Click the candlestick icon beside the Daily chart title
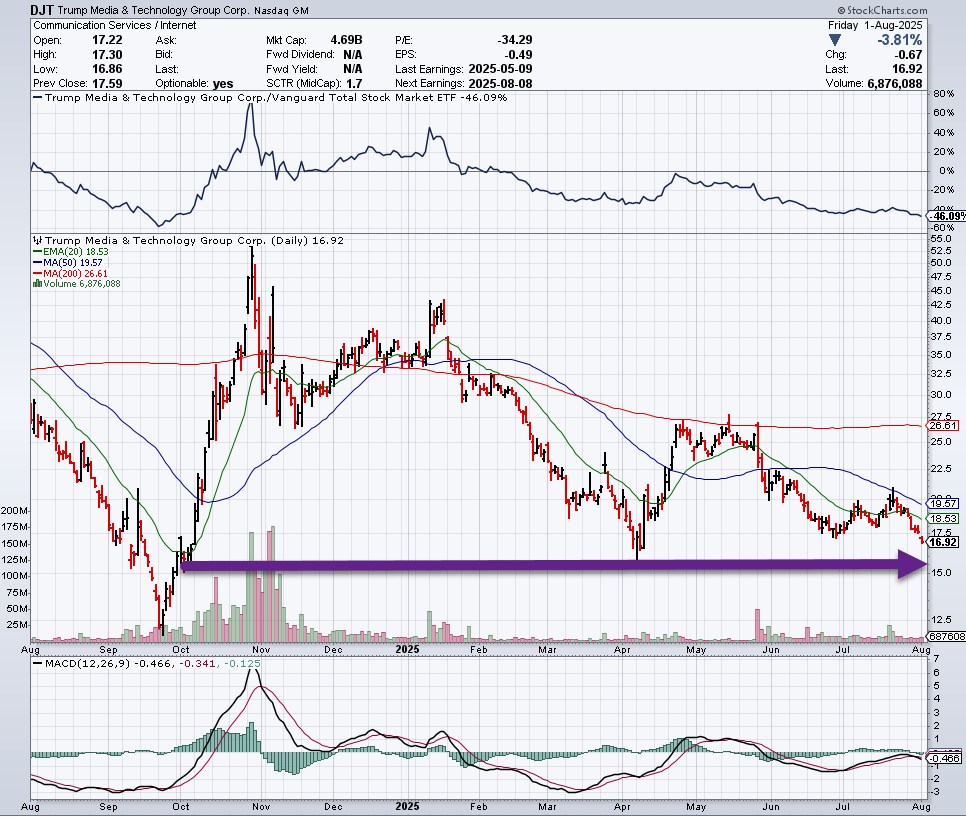 pyautogui.click(x=37, y=241)
